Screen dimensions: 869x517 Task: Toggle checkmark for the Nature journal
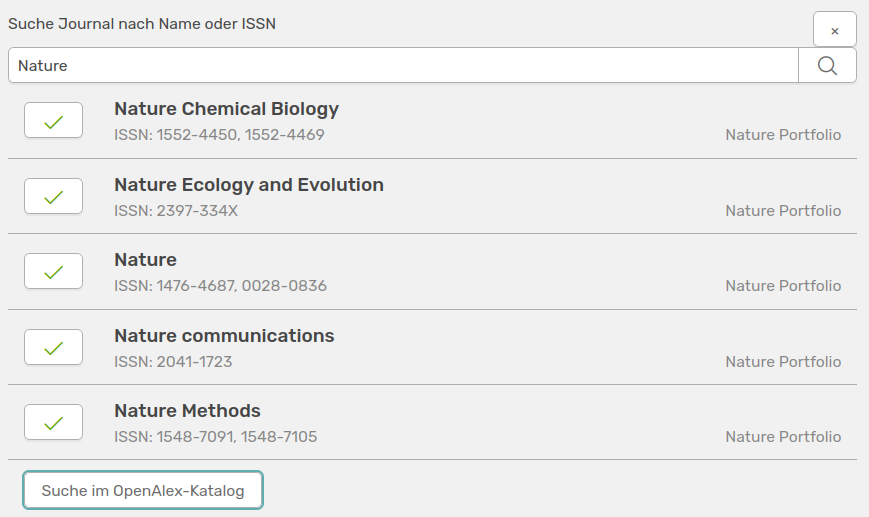pyautogui.click(x=53, y=272)
